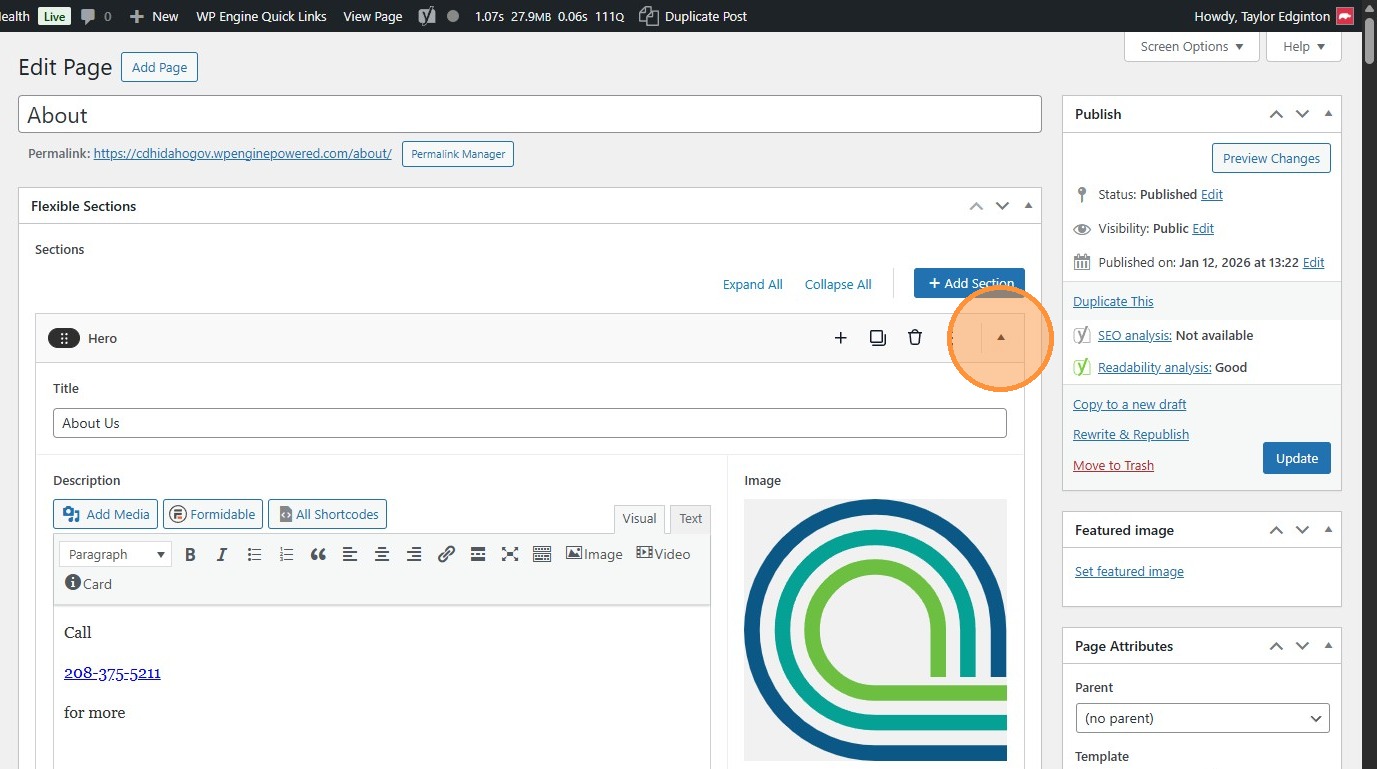Screen dimensions: 1377x769
Task: Enable distraction-free fullscreen mode icon
Action: tap(510, 554)
